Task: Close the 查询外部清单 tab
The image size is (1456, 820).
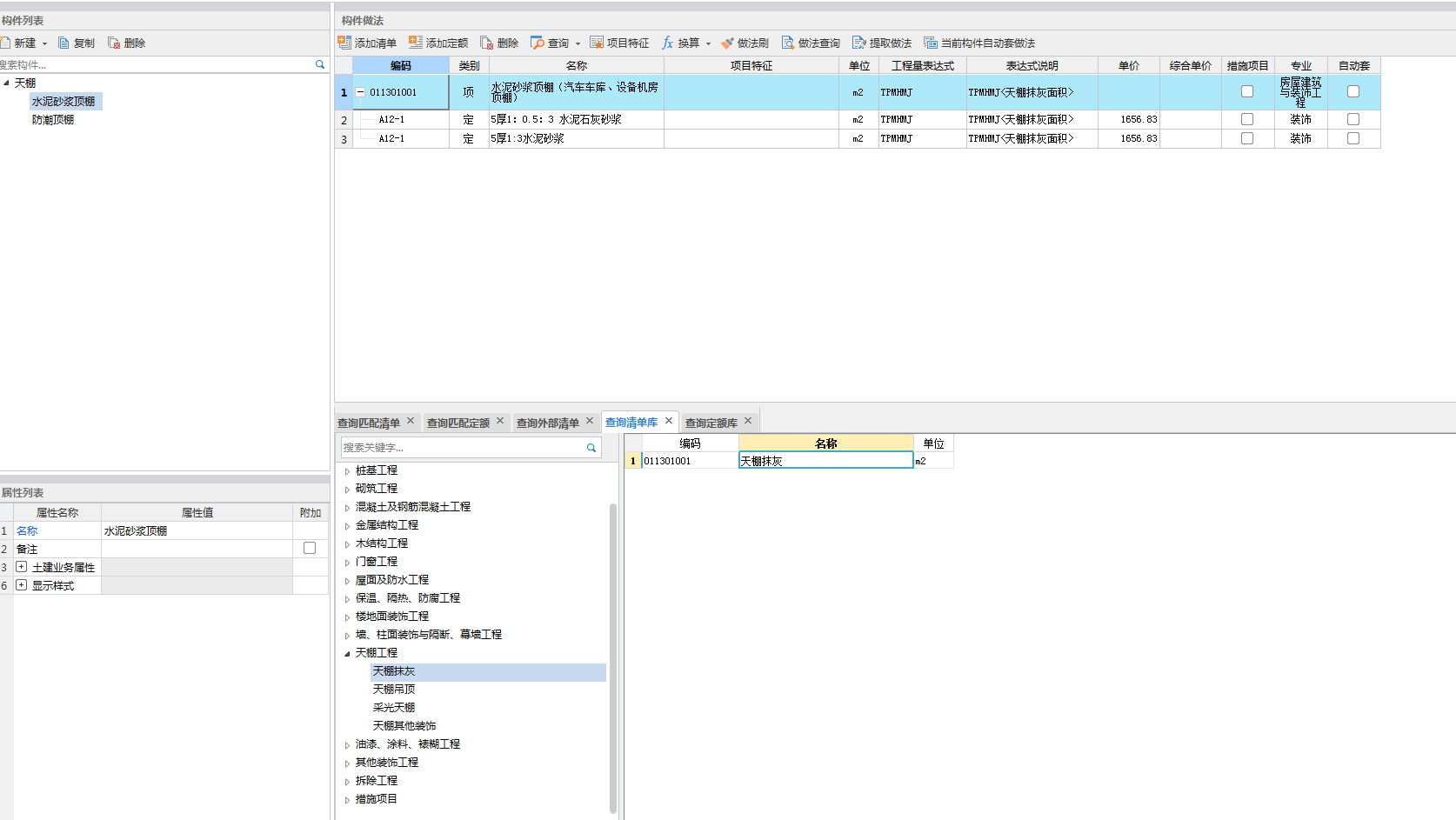Action: (x=589, y=421)
